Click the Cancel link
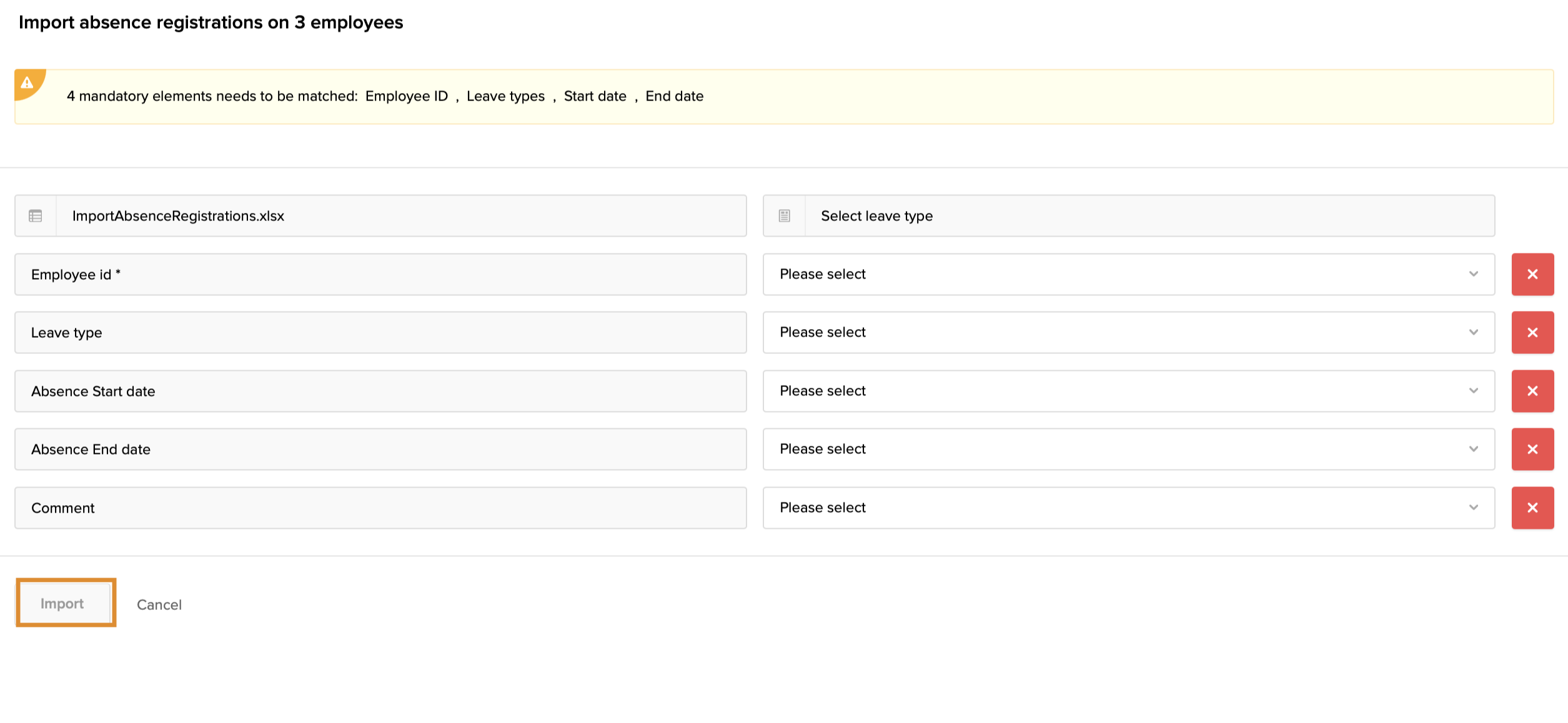1568x723 pixels. (x=159, y=604)
